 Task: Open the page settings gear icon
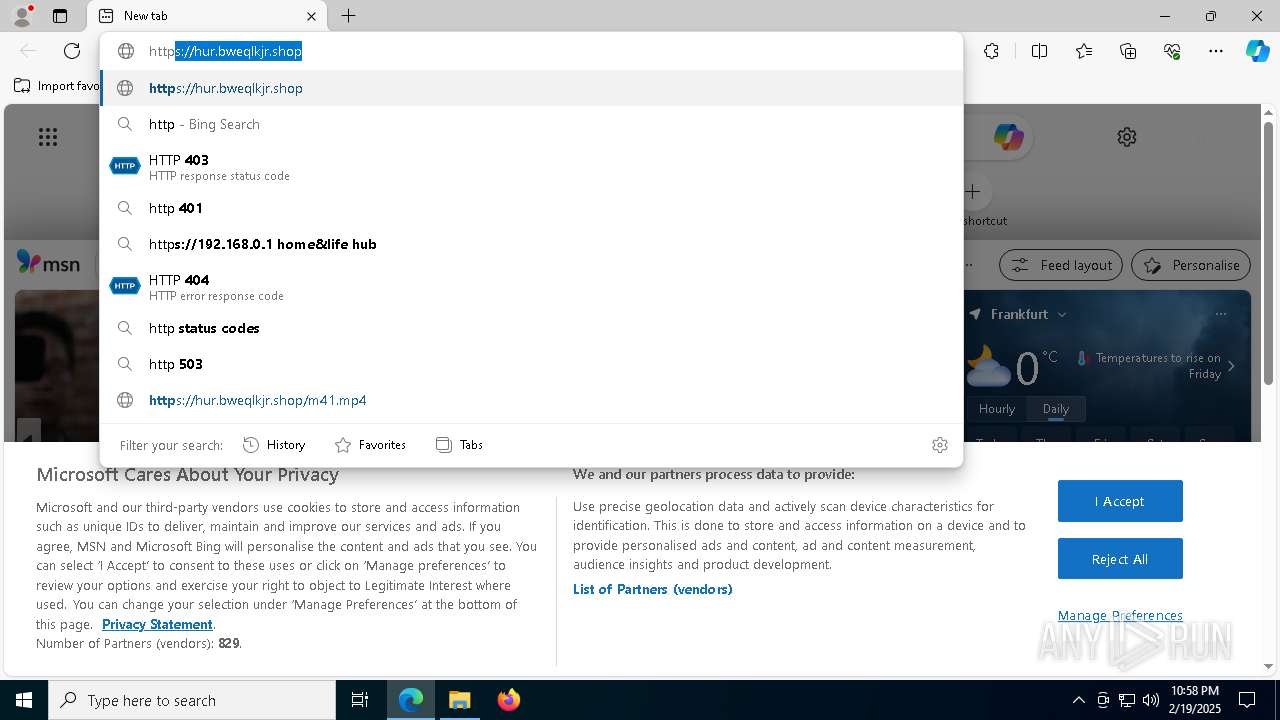pos(1127,137)
